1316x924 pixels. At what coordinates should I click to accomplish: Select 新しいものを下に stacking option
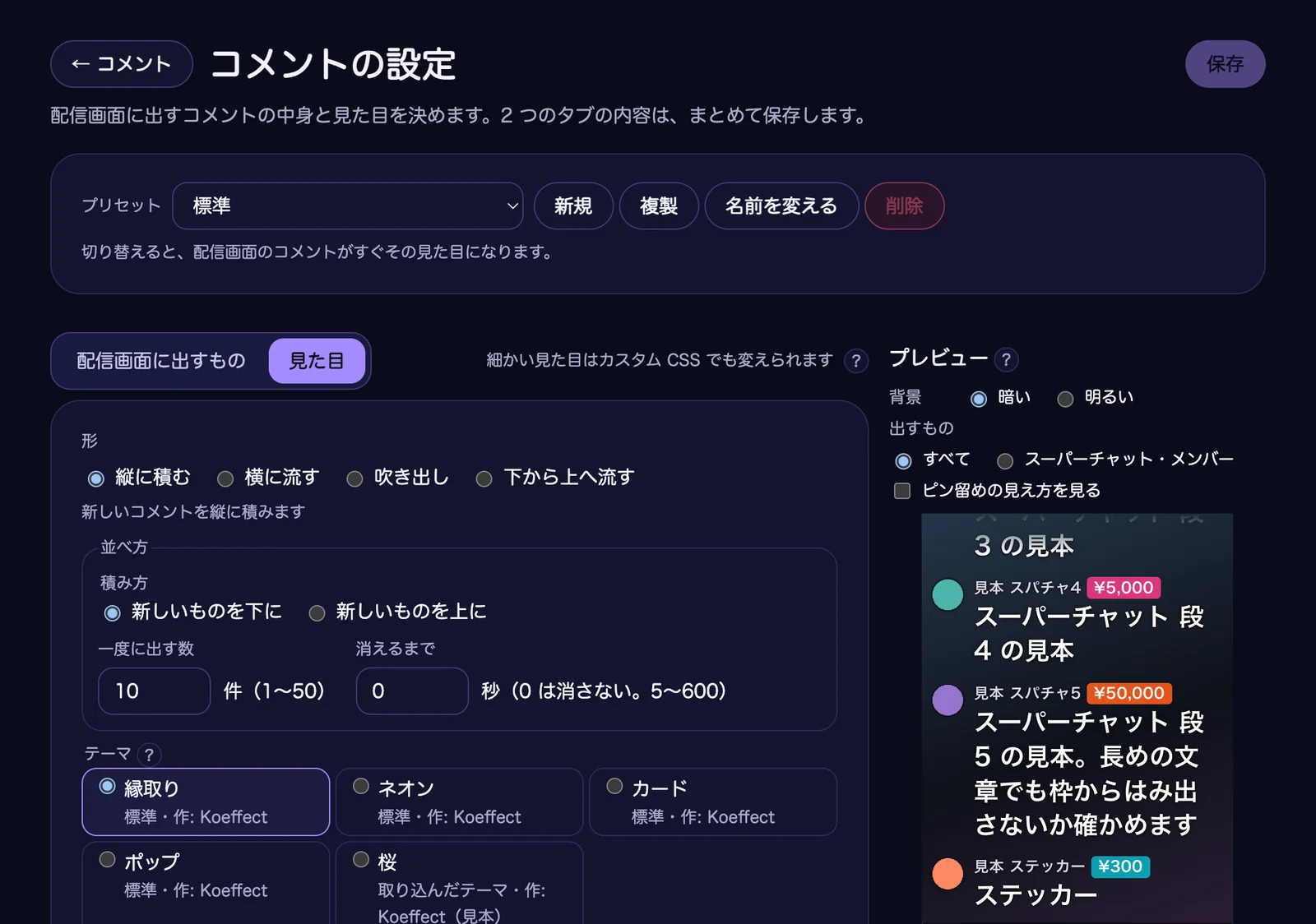pyautogui.click(x=192, y=612)
